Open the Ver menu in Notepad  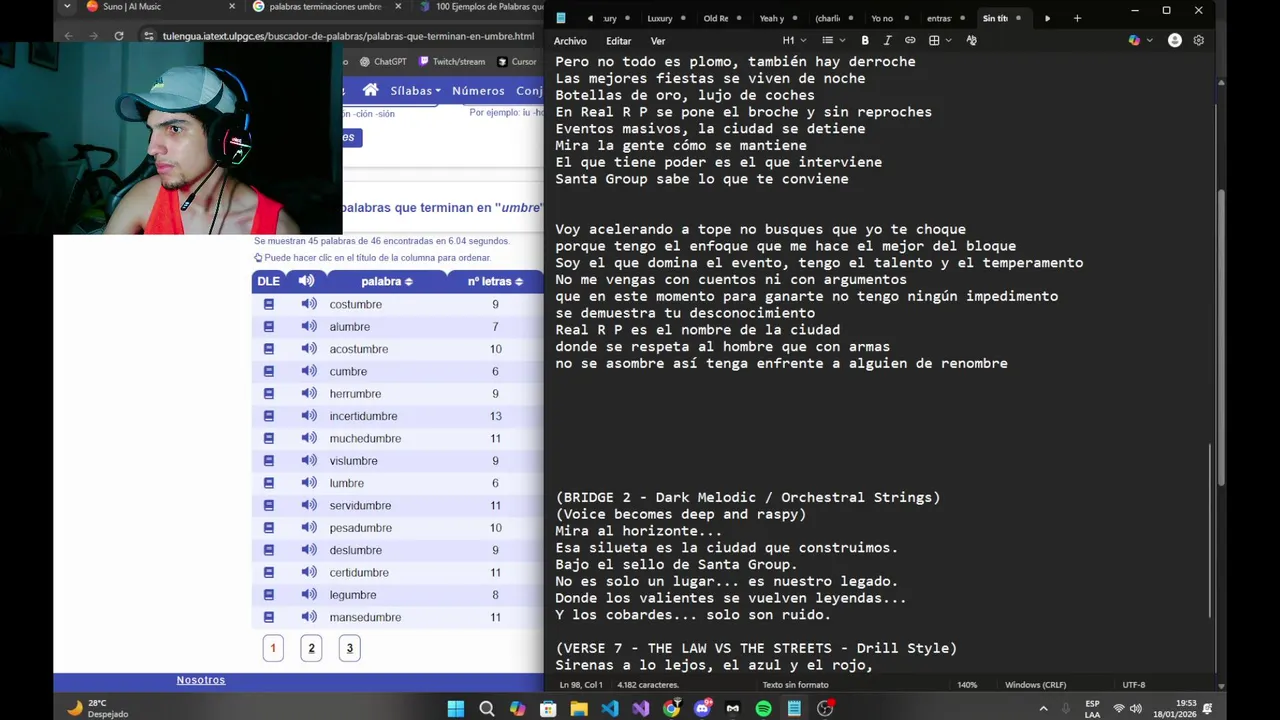pyautogui.click(x=658, y=41)
